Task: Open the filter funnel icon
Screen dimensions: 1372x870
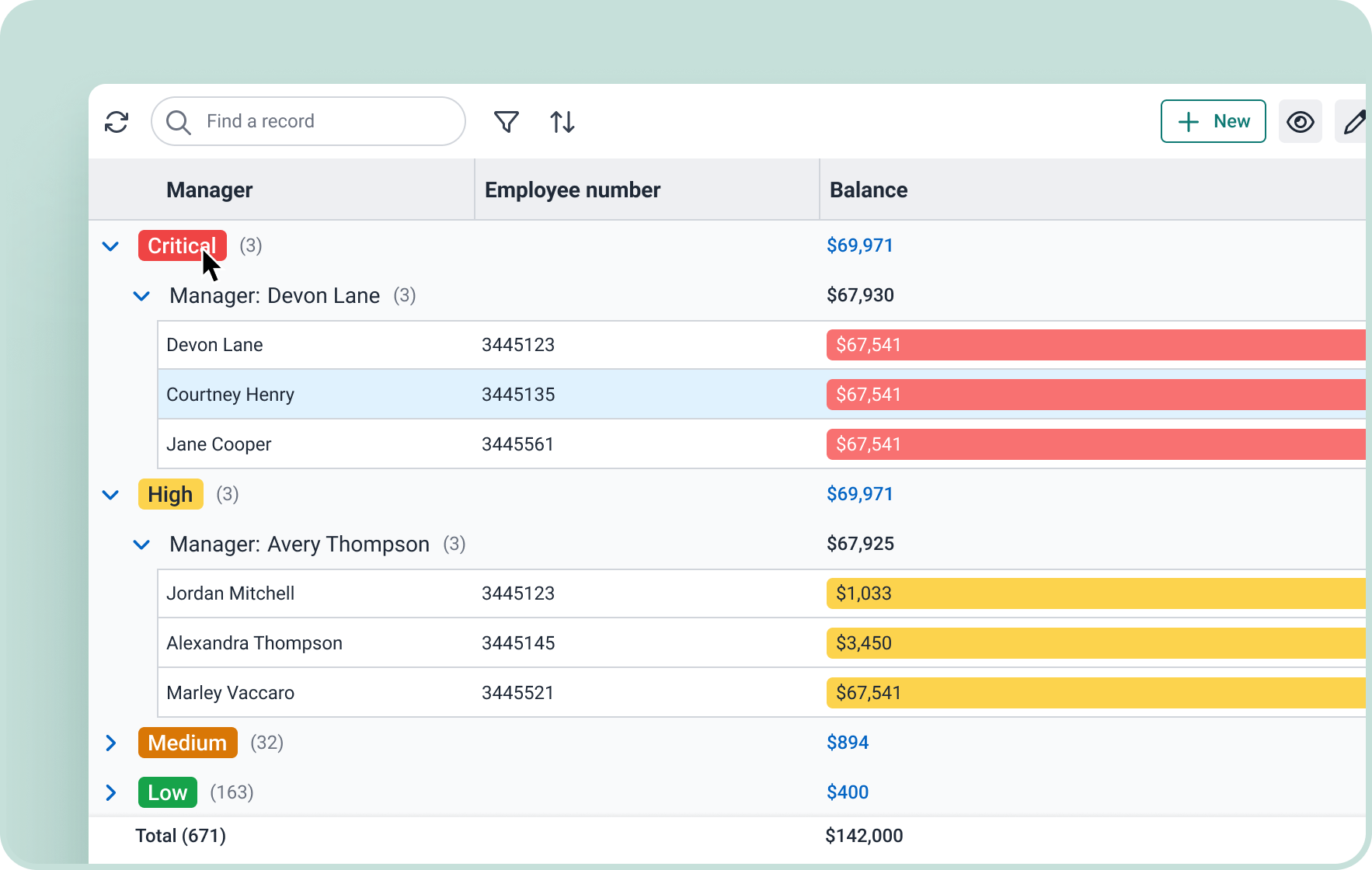Action: tap(506, 122)
